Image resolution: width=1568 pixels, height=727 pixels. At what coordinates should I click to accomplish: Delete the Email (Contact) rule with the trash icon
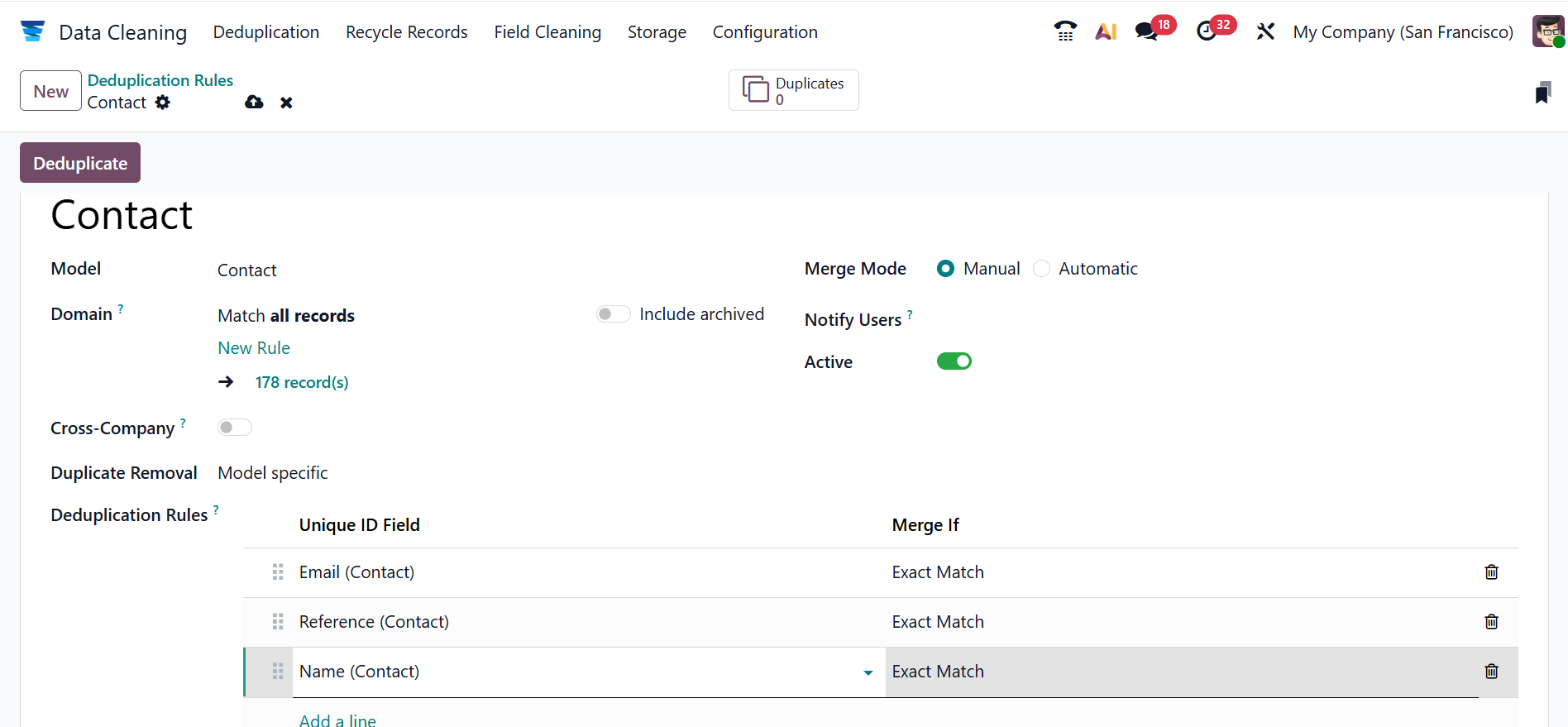click(1491, 572)
